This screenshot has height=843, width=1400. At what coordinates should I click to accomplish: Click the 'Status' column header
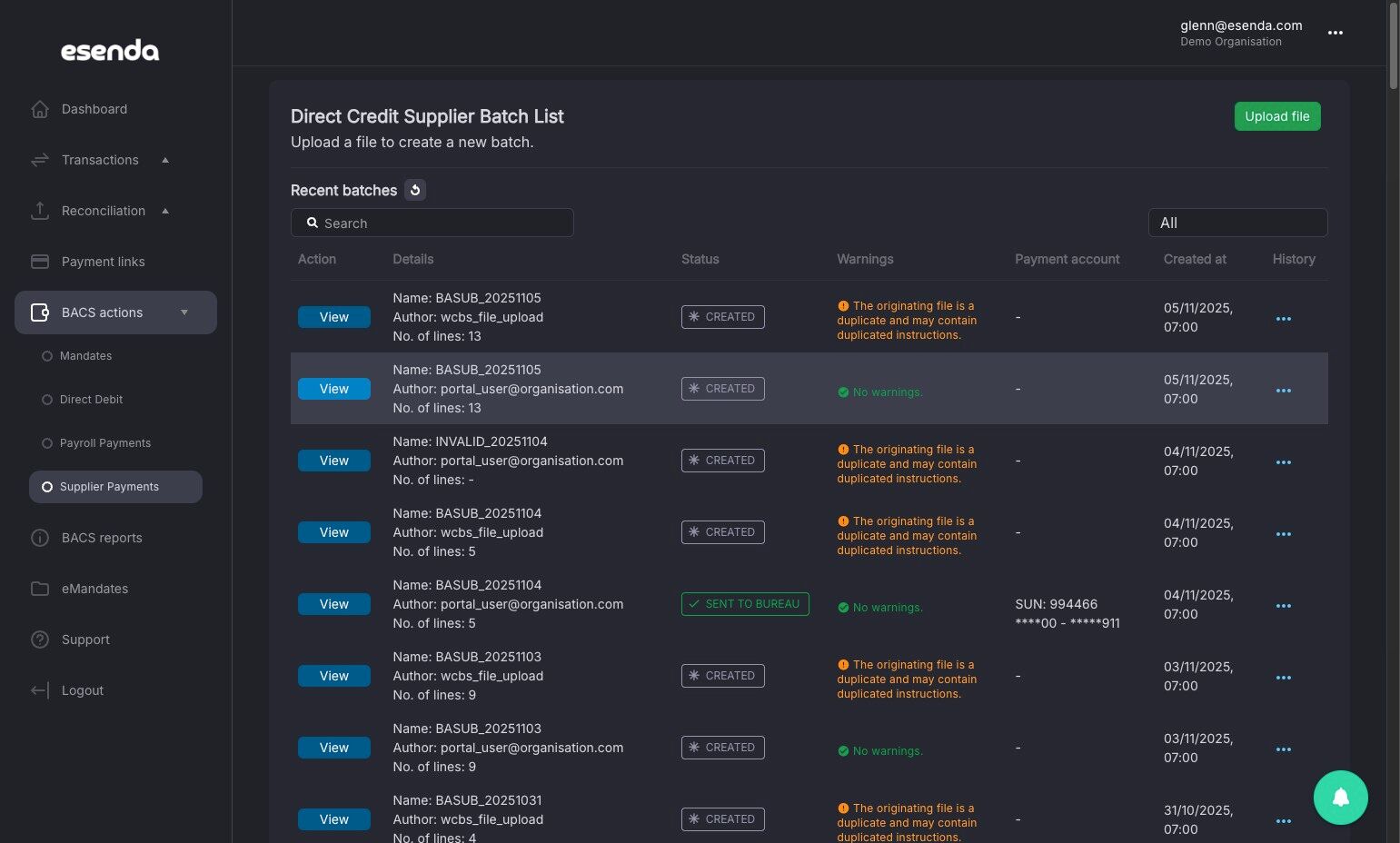click(700, 259)
